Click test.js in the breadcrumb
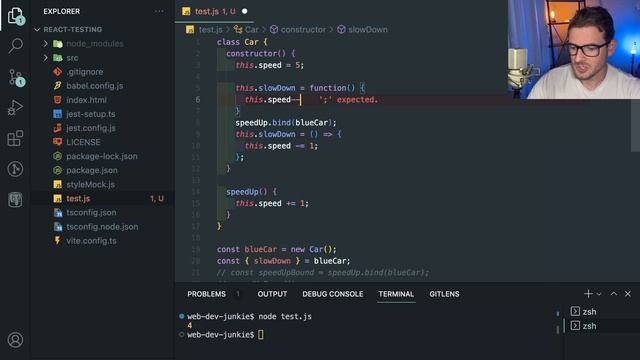The image size is (640, 360). click(210, 29)
